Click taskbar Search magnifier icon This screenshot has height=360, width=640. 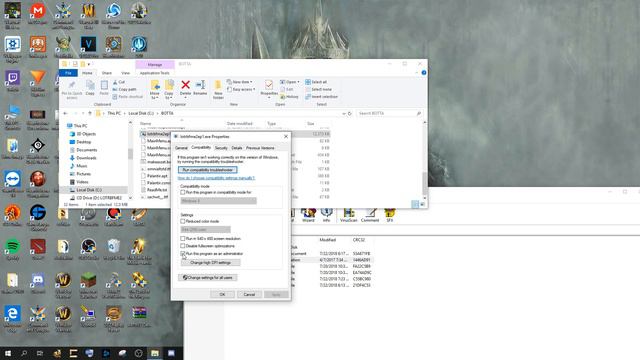tap(24, 353)
